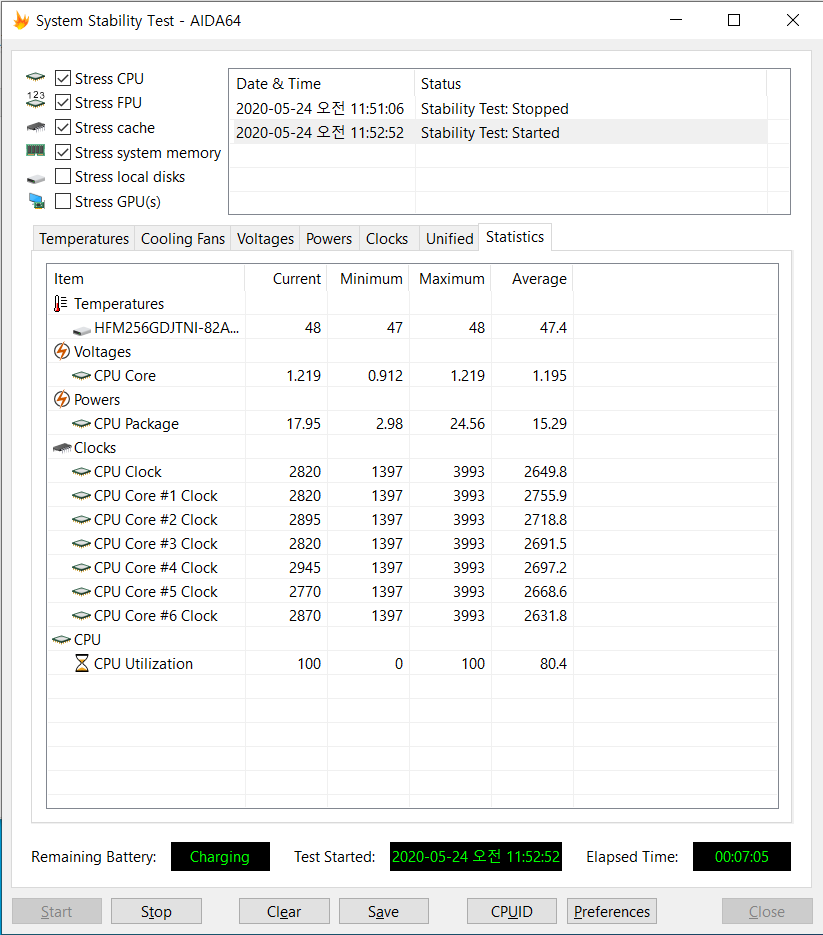Click the Elapsed Time value 00:07:05
The width and height of the screenshot is (823, 935).
[741, 856]
